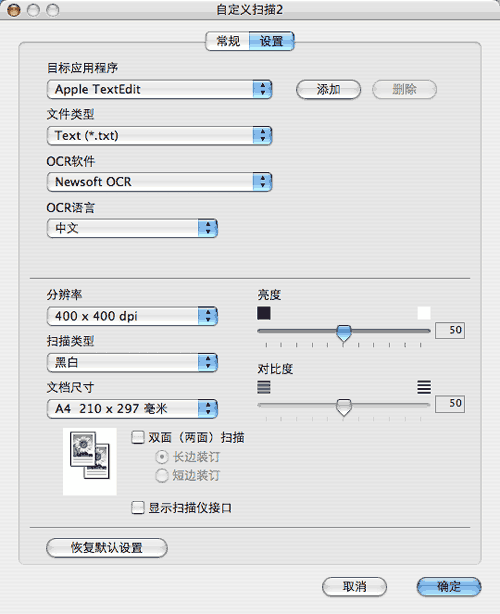Screen dimensions: 500x614
Task: Change the 400 x 400 dpi resolution dropdown
Action: (132, 316)
